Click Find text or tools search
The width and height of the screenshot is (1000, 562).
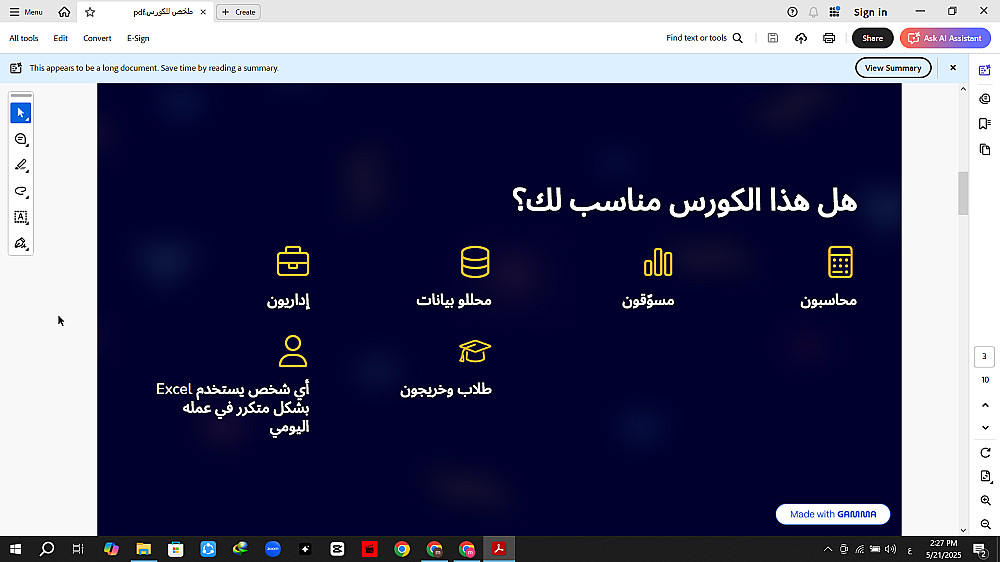(x=704, y=38)
